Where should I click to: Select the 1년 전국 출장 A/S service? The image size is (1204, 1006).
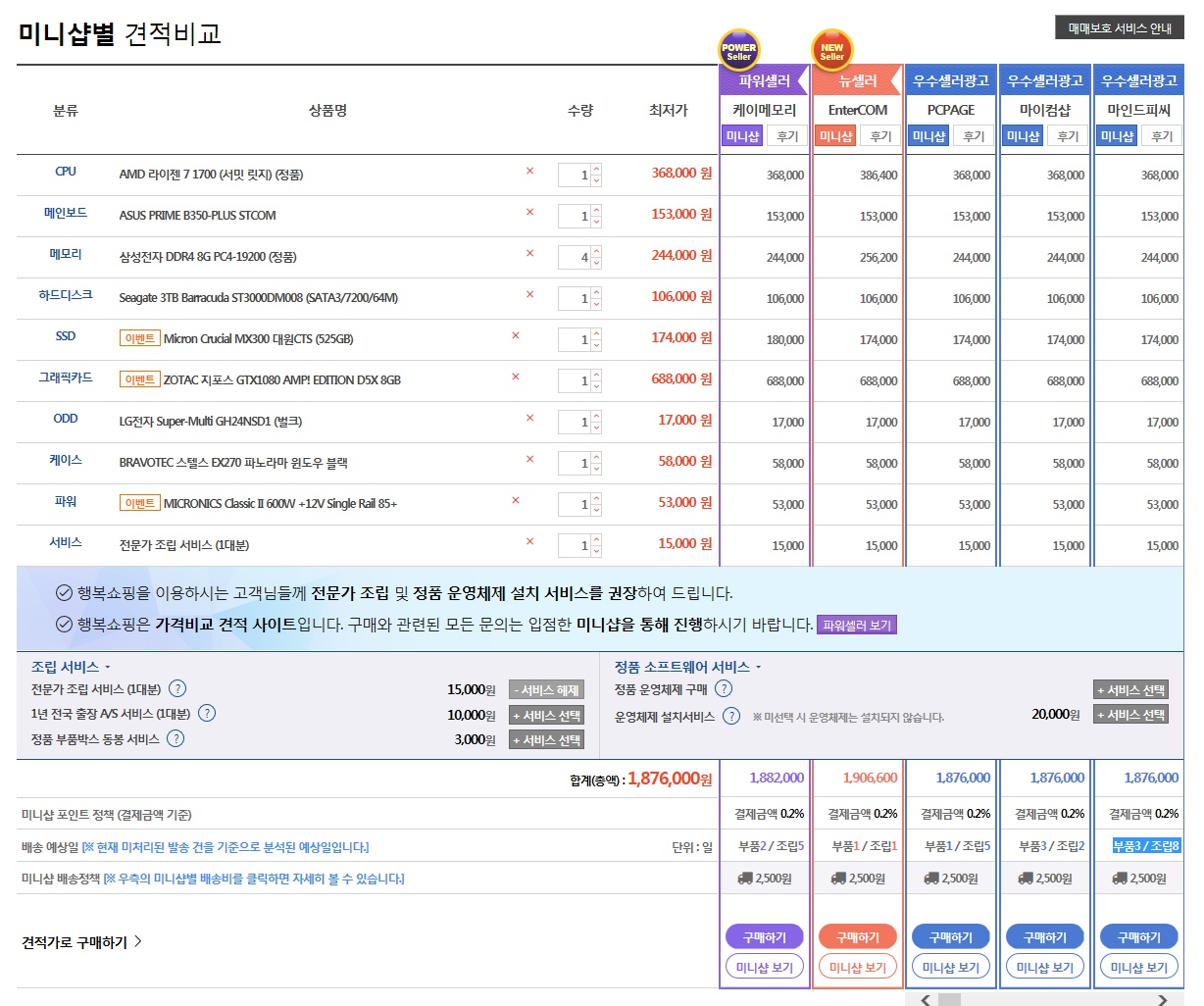click(x=547, y=716)
